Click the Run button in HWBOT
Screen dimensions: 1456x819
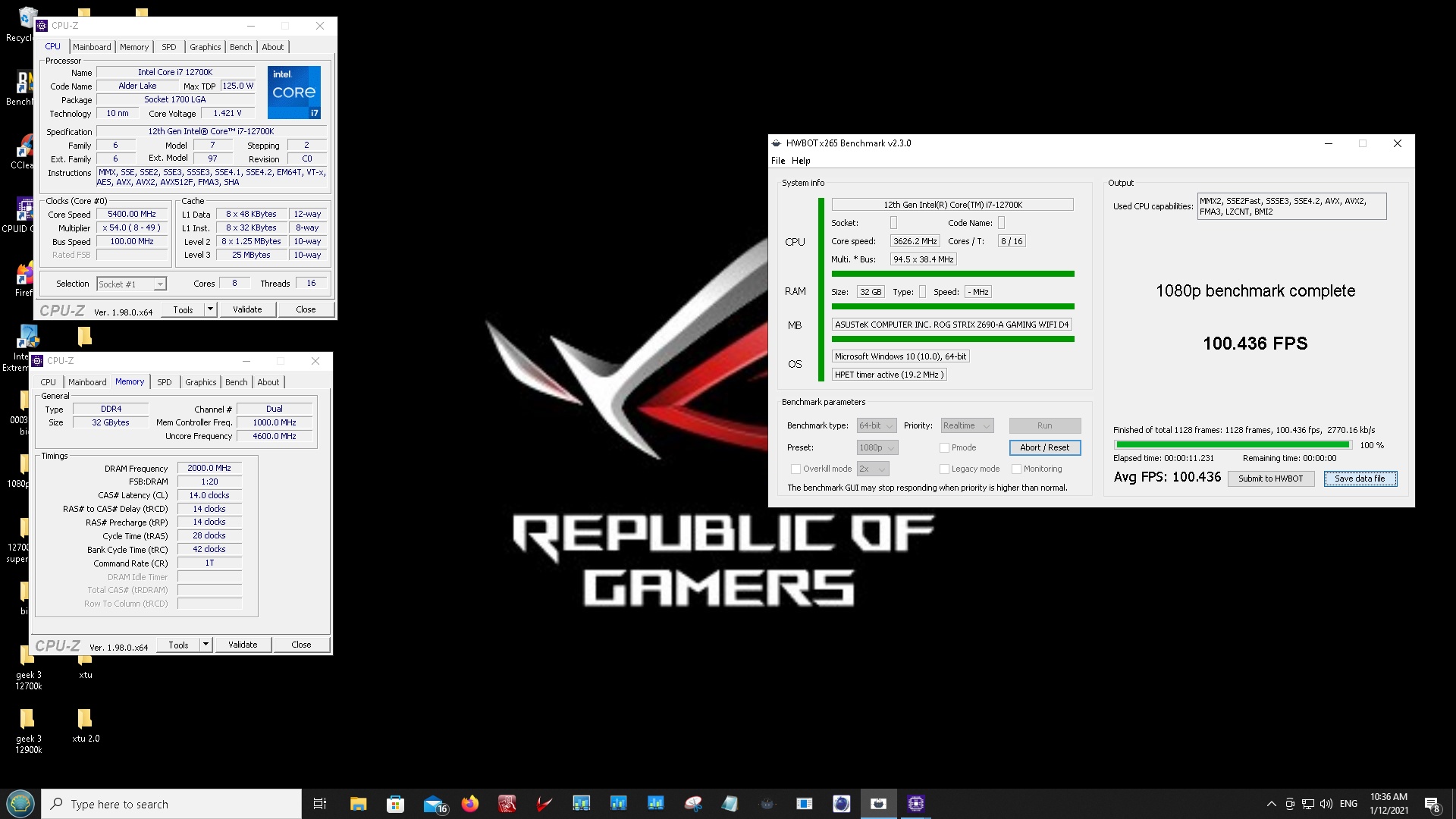tap(1044, 425)
